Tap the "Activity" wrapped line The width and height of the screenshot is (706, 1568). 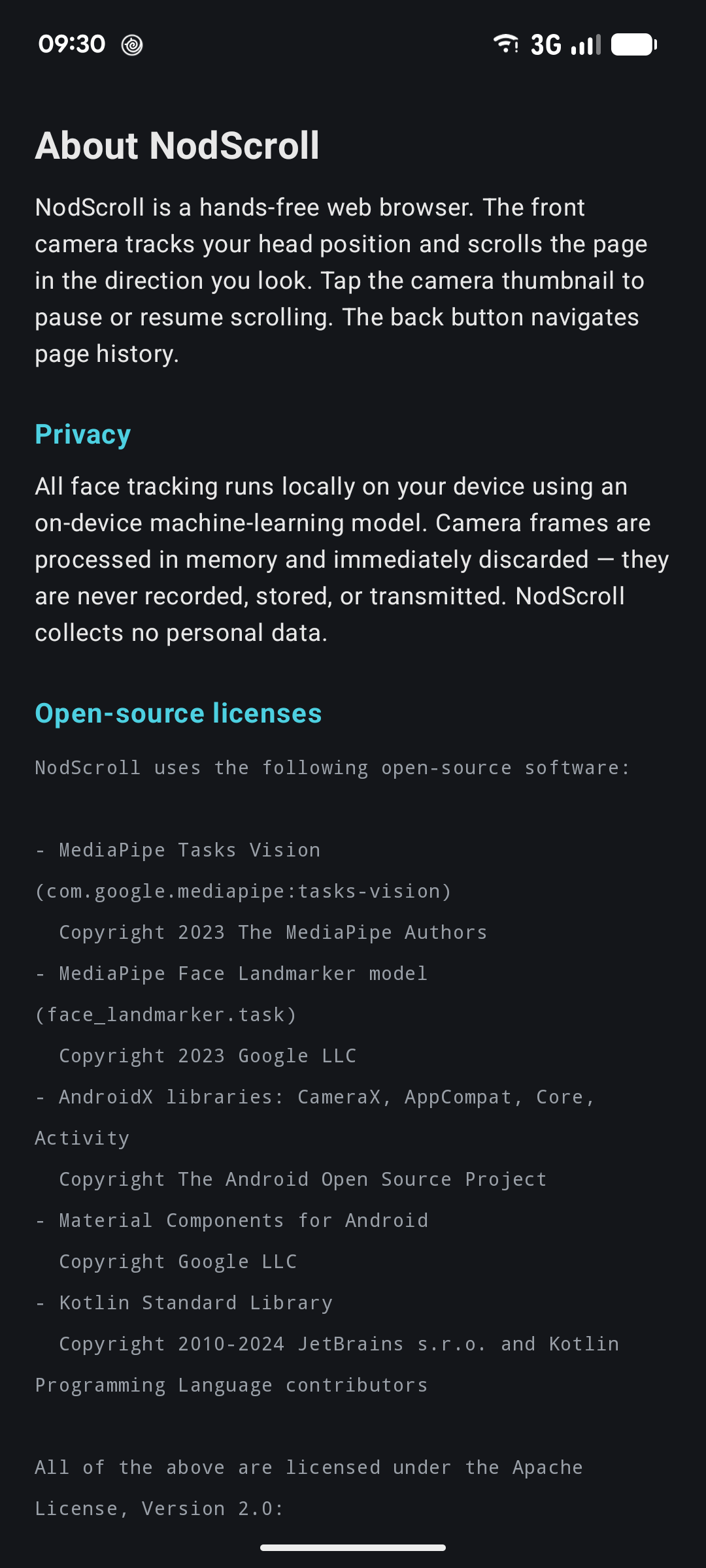click(x=82, y=1139)
